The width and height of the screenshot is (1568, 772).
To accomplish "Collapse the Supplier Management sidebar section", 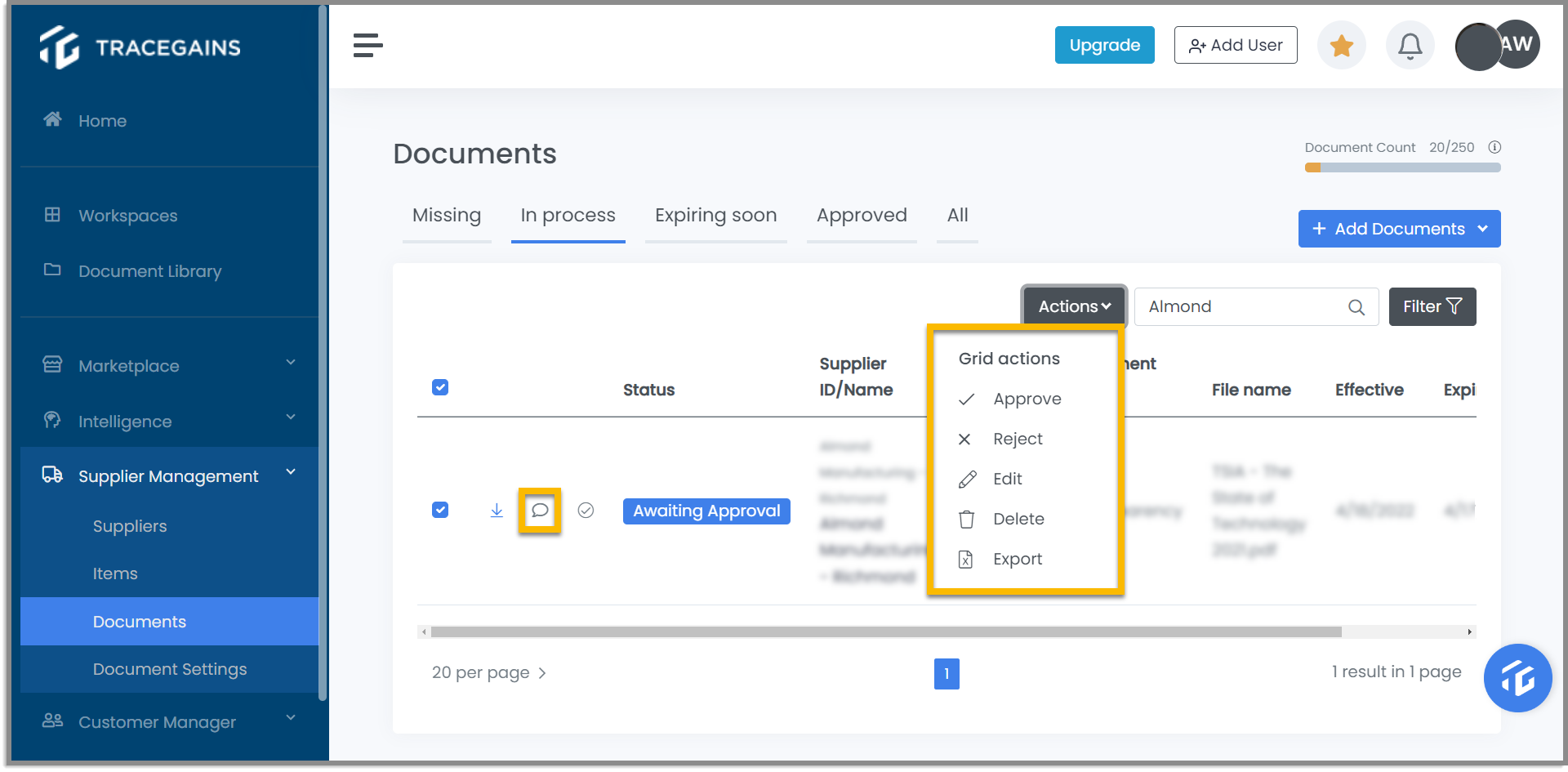I will [291, 472].
